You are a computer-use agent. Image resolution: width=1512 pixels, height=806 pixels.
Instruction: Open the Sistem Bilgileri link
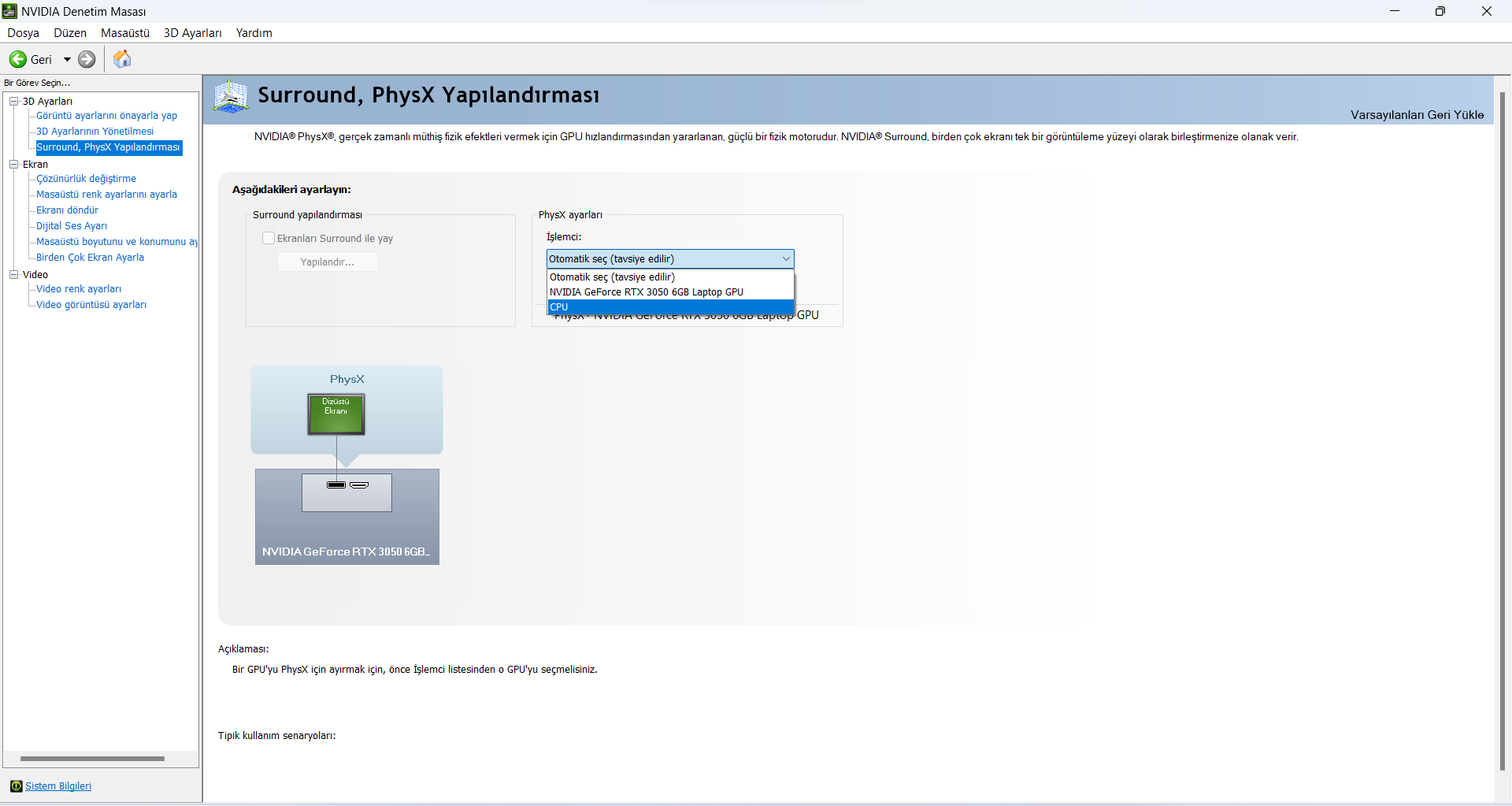point(58,786)
